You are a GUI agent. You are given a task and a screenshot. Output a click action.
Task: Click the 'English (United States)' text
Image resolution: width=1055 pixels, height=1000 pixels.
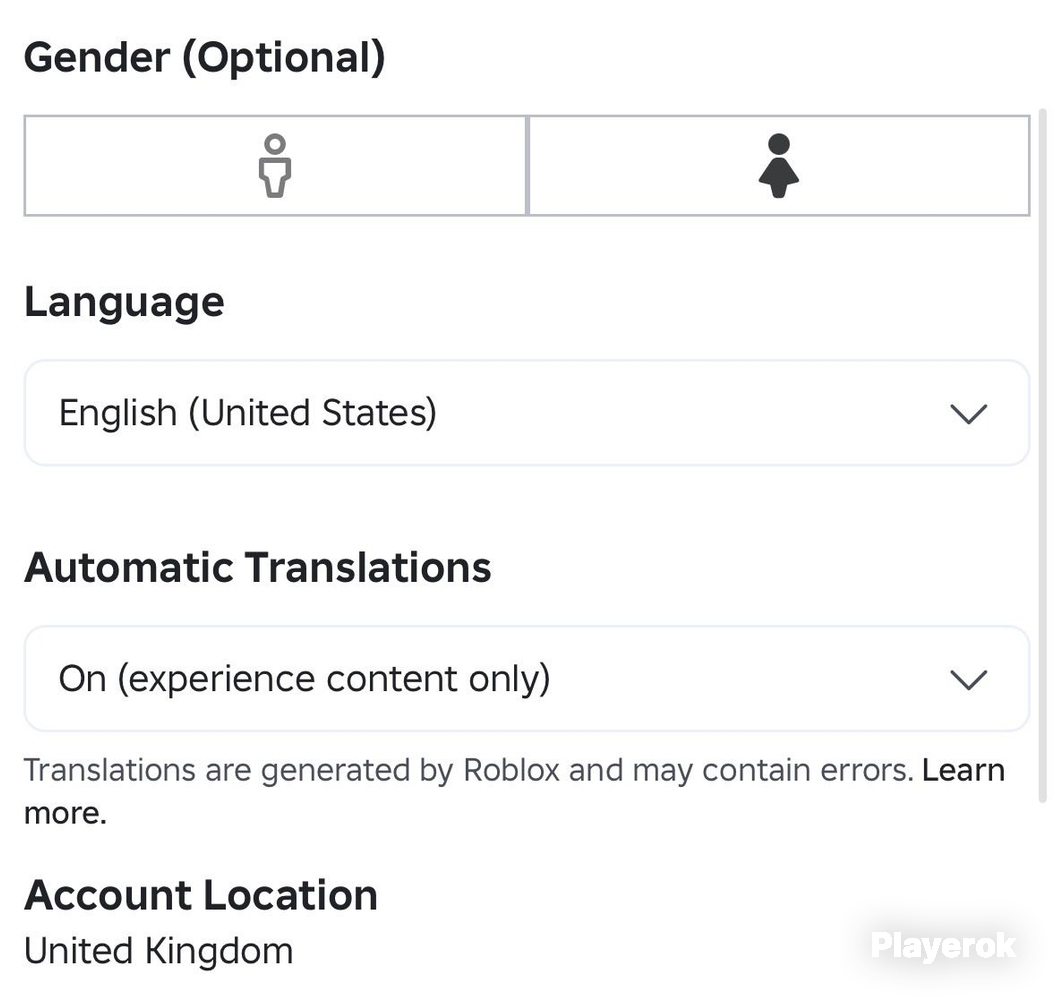click(x=248, y=413)
